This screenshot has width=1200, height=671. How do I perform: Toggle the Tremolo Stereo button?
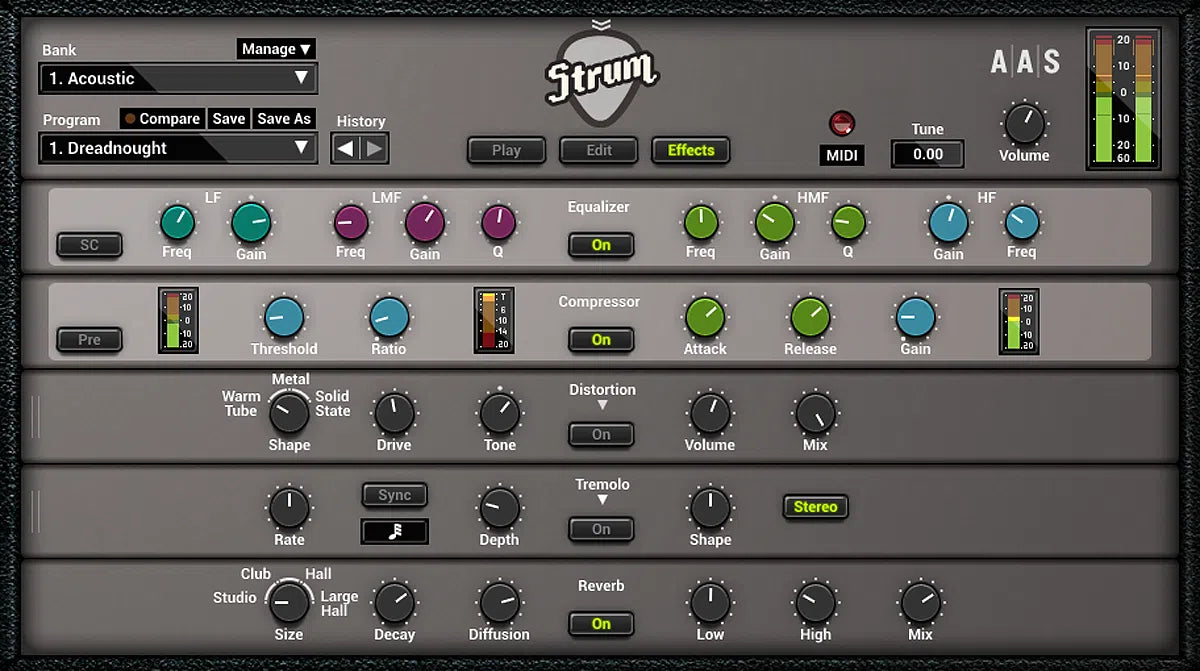coord(815,507)
